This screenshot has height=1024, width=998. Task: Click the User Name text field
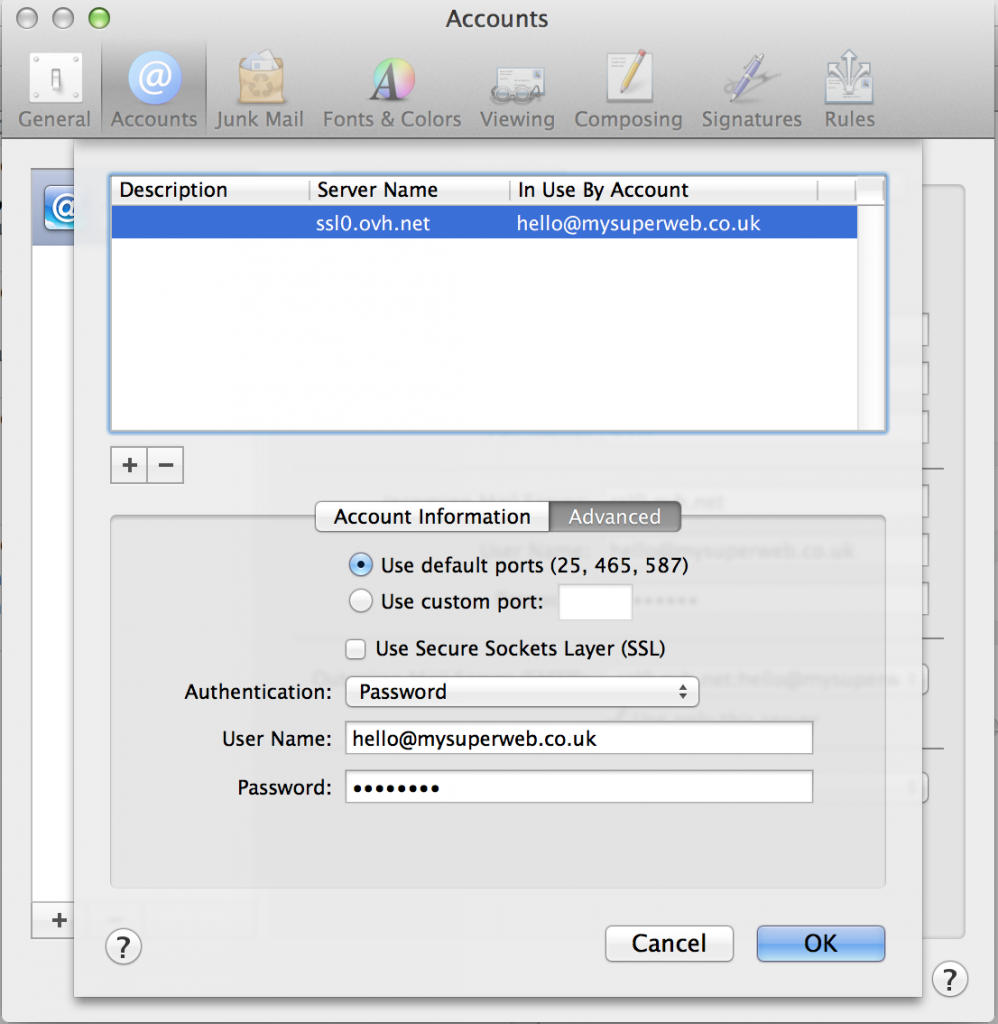coord(579,739)
